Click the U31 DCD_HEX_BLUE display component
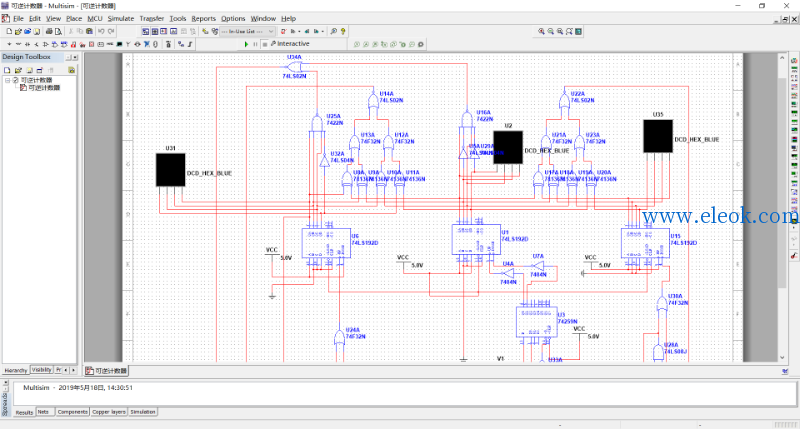800x429 pixels. coord(170,170)
